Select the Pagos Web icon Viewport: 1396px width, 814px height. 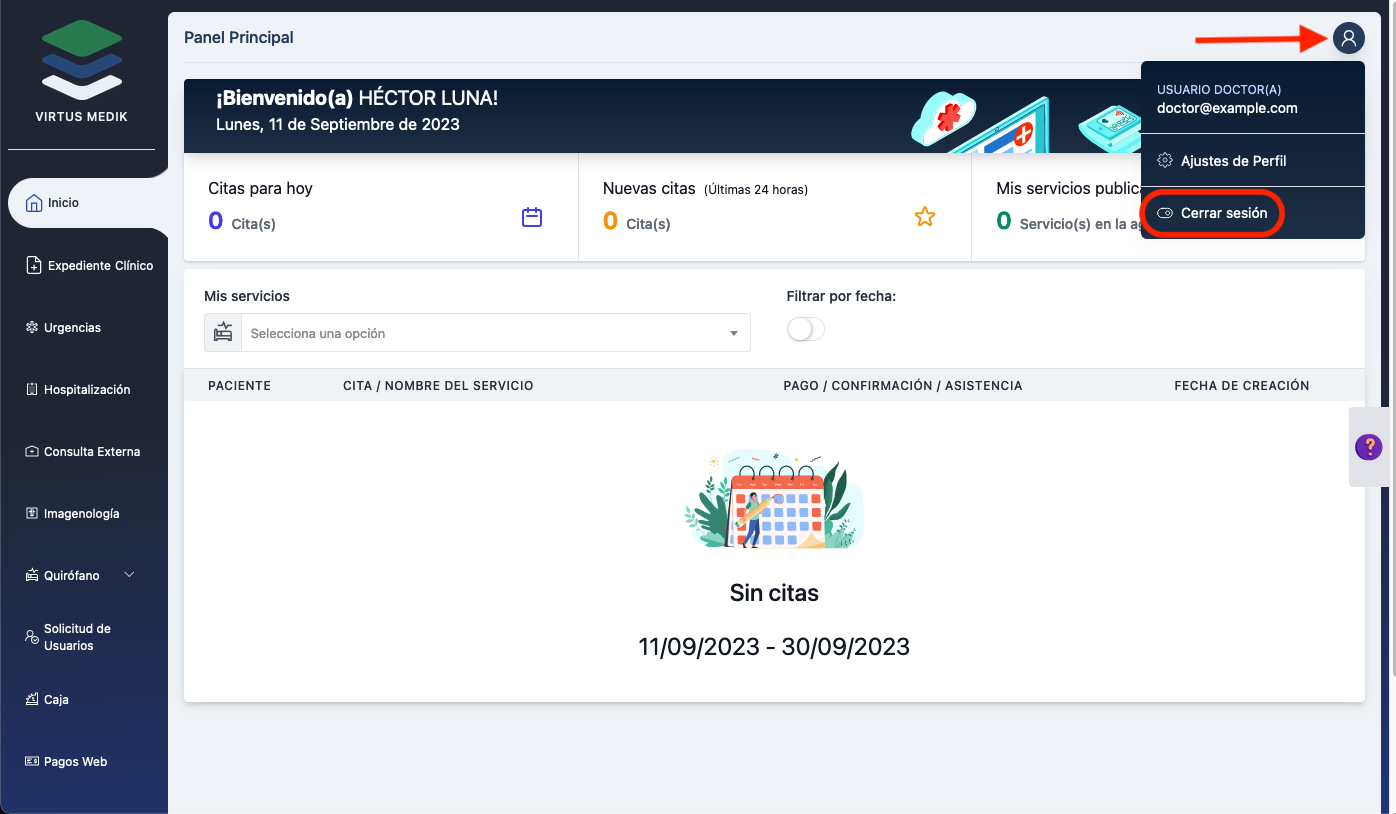(74, 761)
